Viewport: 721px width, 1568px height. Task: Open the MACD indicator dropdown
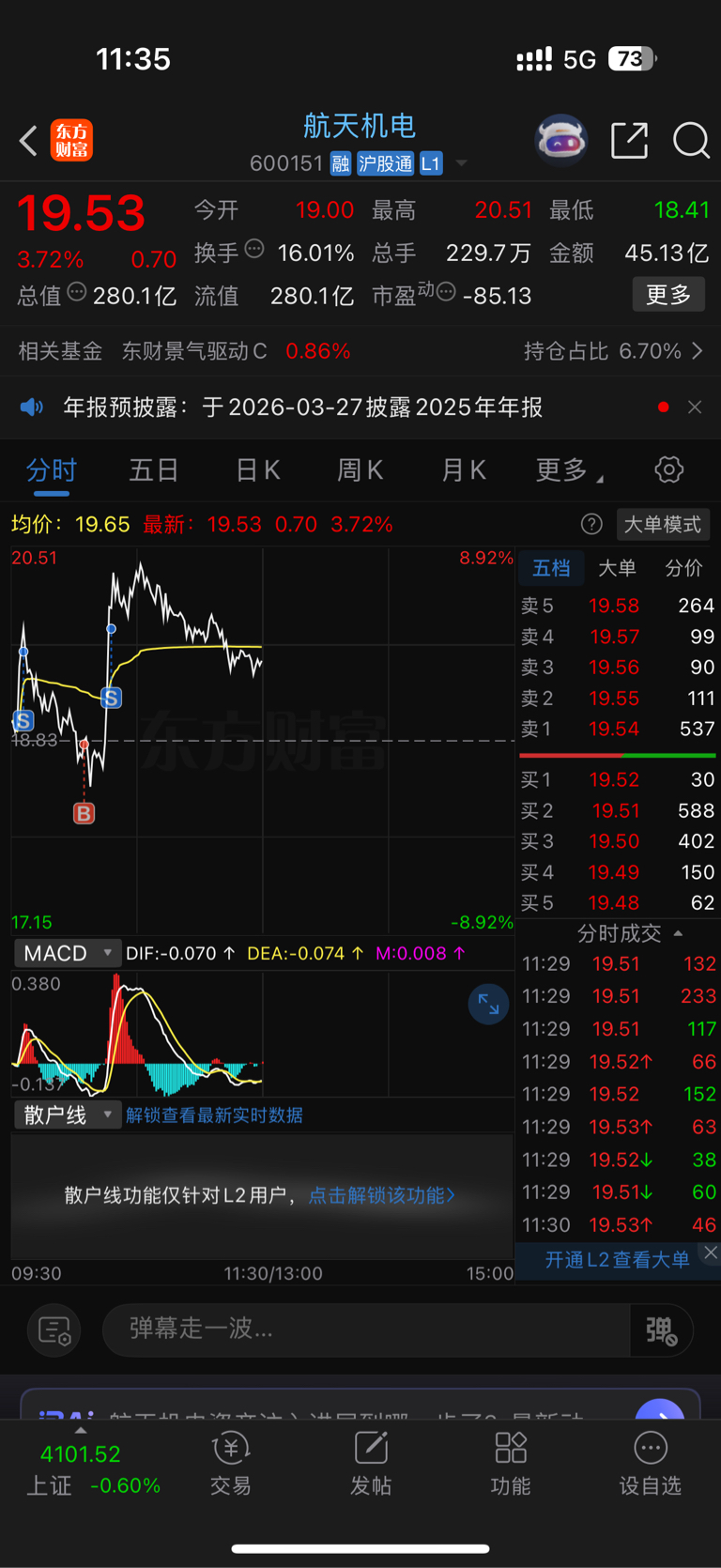click(68, 953)
